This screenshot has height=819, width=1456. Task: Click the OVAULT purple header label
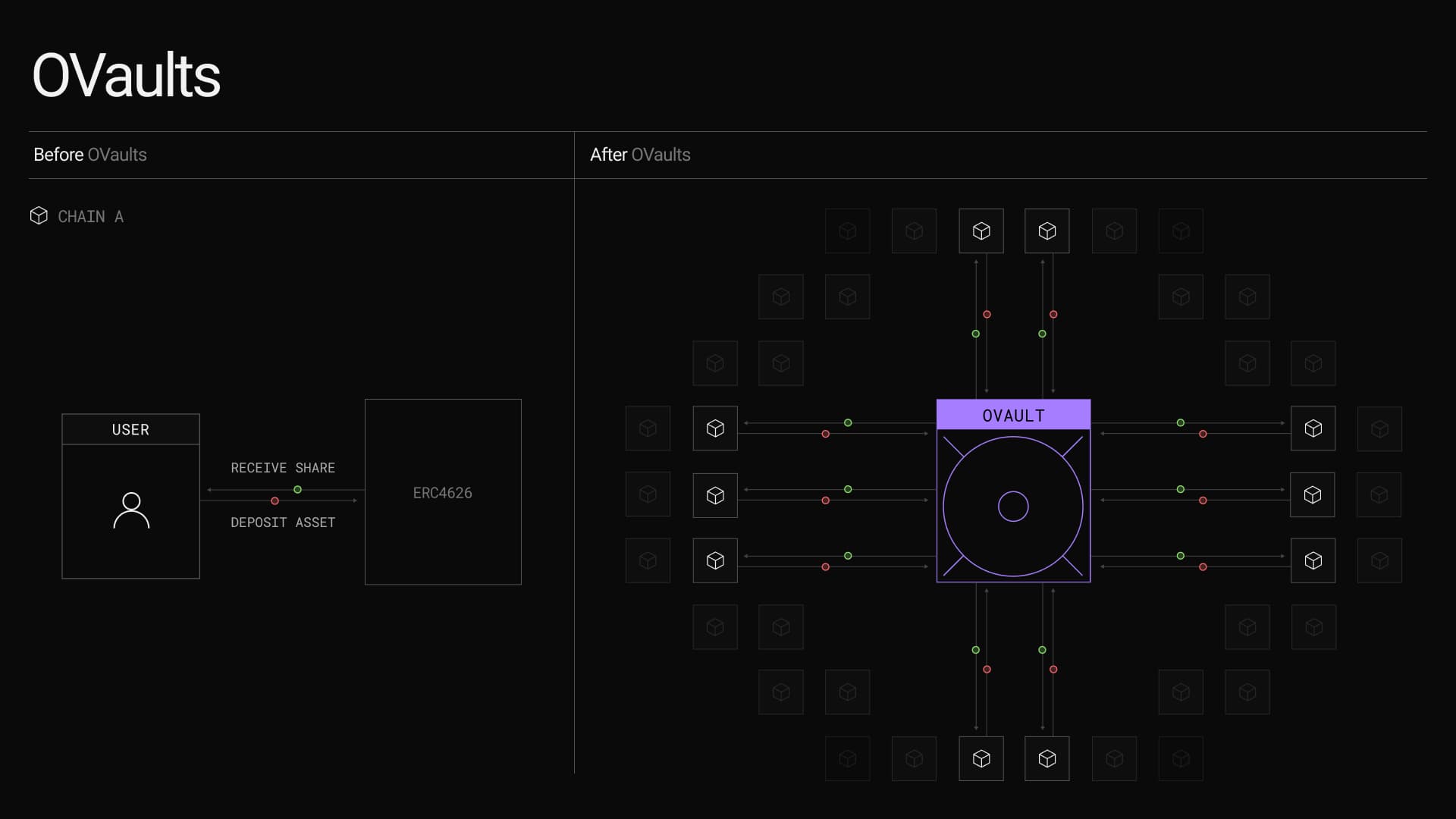(x=1013, y=416)
